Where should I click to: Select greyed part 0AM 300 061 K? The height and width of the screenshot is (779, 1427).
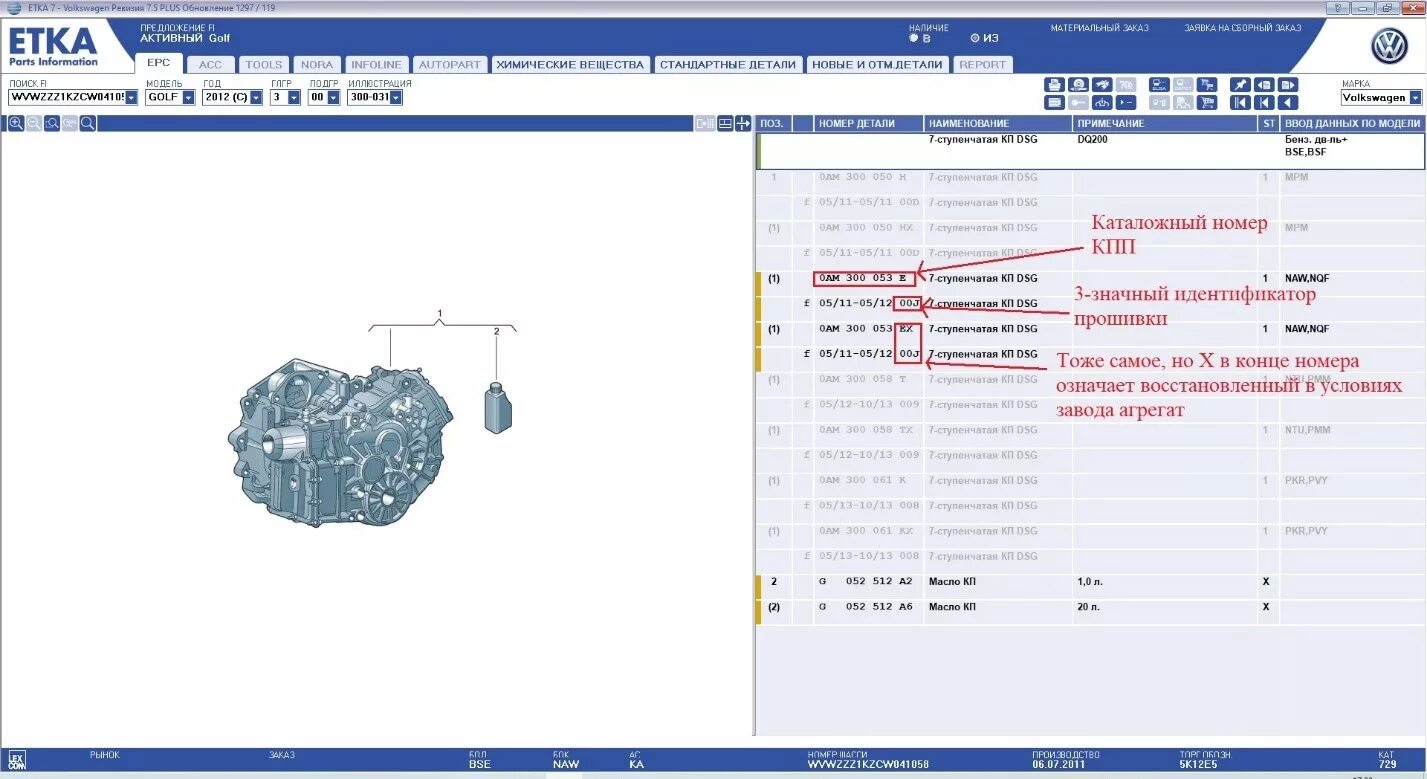[863, 480]
